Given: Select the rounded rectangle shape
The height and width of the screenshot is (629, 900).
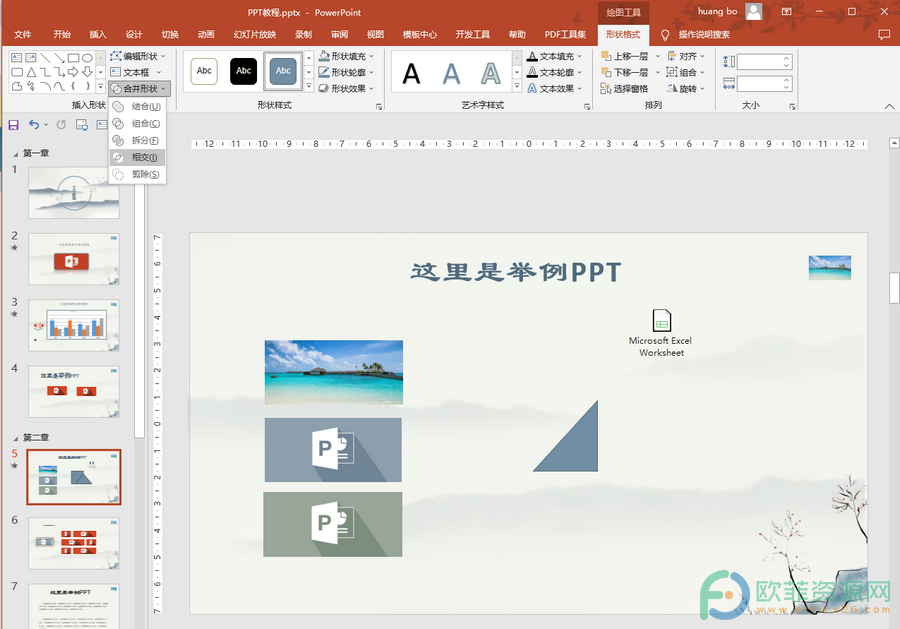Looking at the screenshot, I should (17, 72).
